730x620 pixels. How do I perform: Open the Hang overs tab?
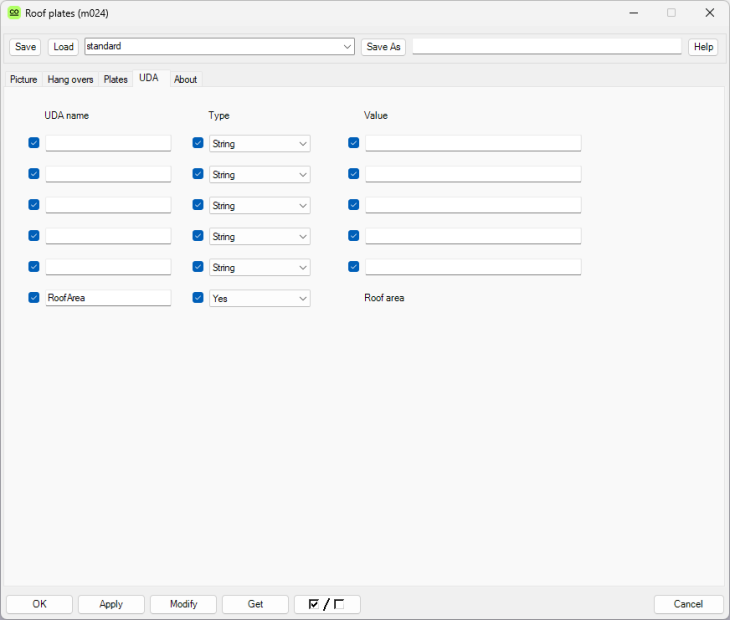coord(71,79)
